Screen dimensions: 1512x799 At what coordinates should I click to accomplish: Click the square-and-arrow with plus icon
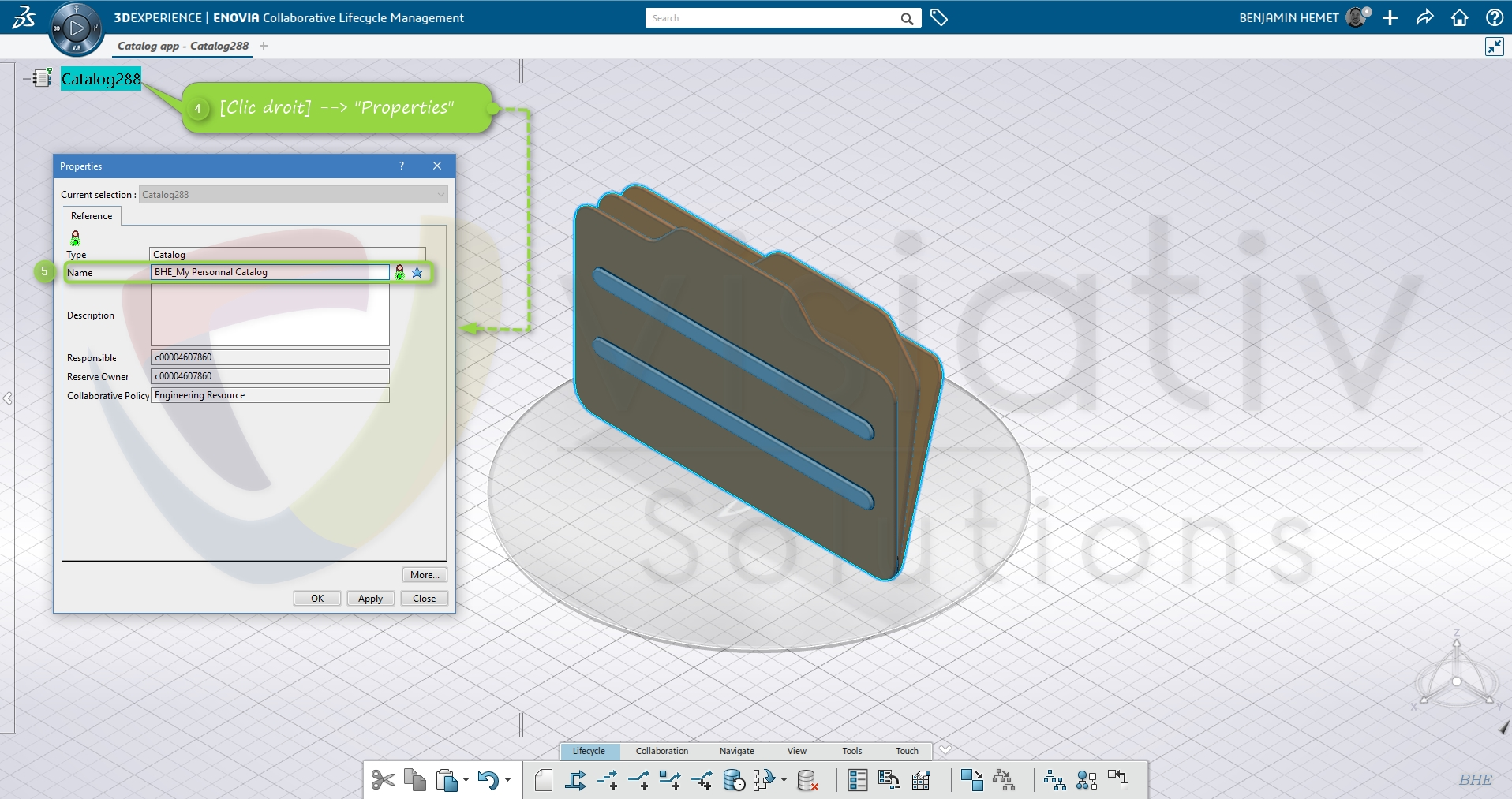coord(670,781)
